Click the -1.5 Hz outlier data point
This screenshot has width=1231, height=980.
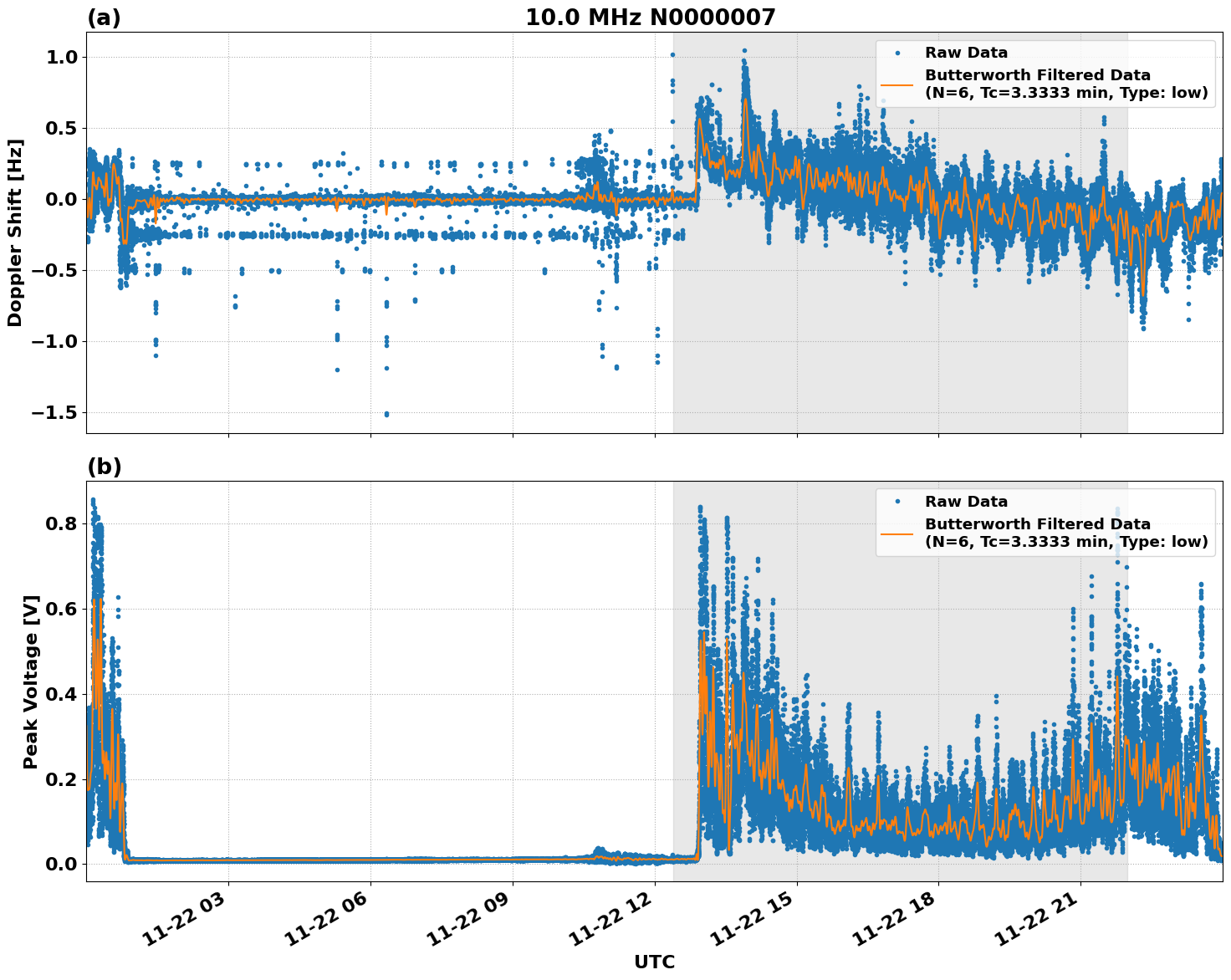point(386,413)
